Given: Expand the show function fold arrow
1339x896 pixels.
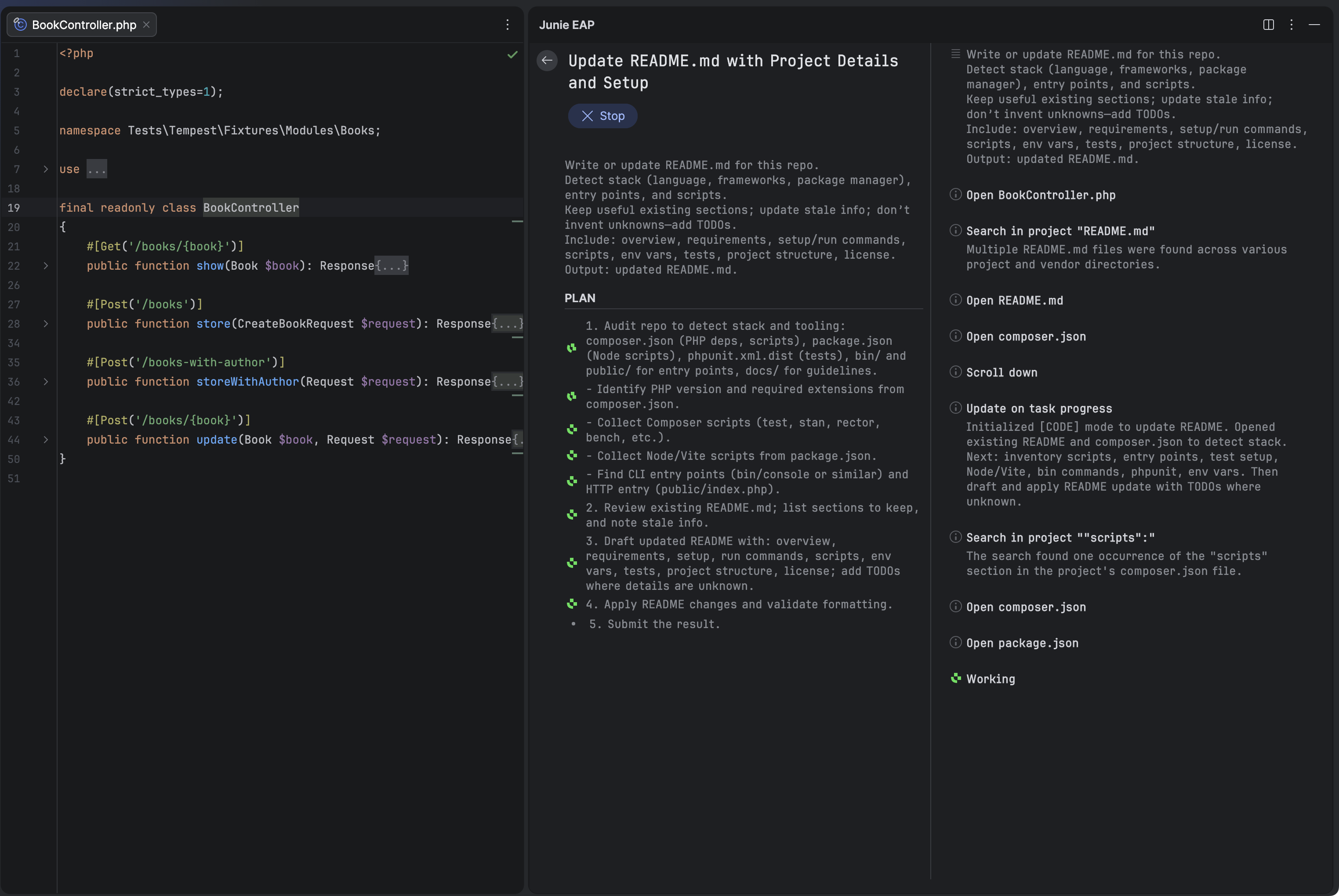Looking at the screenshot, I should pyautogui.click(x=46, y=266).
